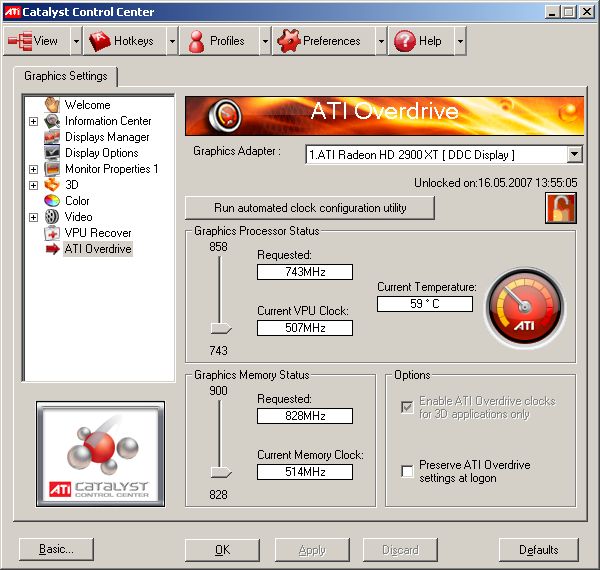Minimize the Catalyst Control Center window

pyautogui.click(x=551, y=12)
